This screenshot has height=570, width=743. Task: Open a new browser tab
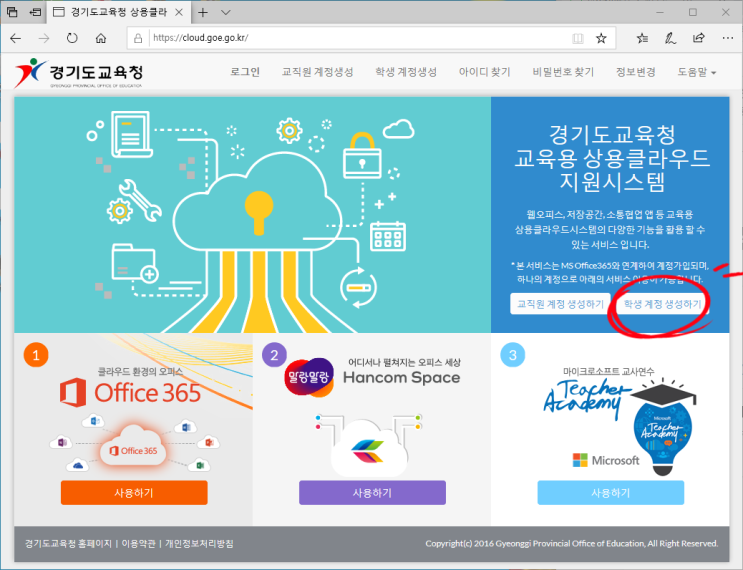(x=203, y=12)
